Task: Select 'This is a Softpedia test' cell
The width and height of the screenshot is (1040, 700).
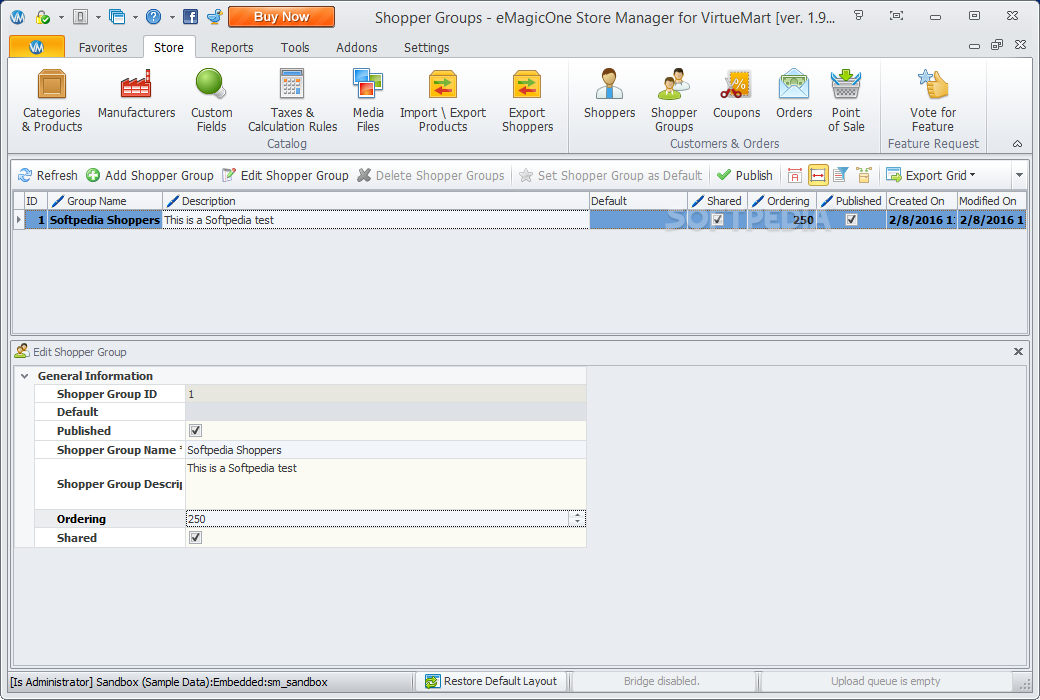Action: tap(375, 220)
